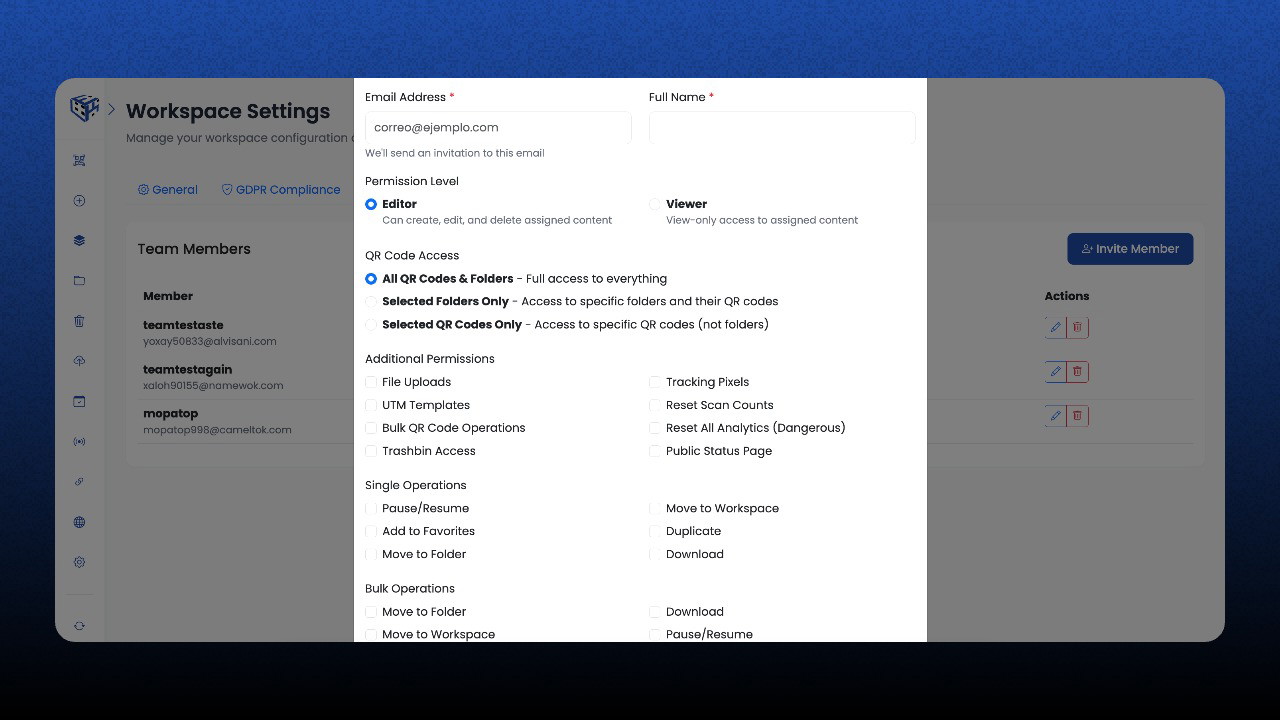The width and height of the screenshot is (1280, 720).
Task: Open the trash bin icon in sidebar
Action: (79, 321)
